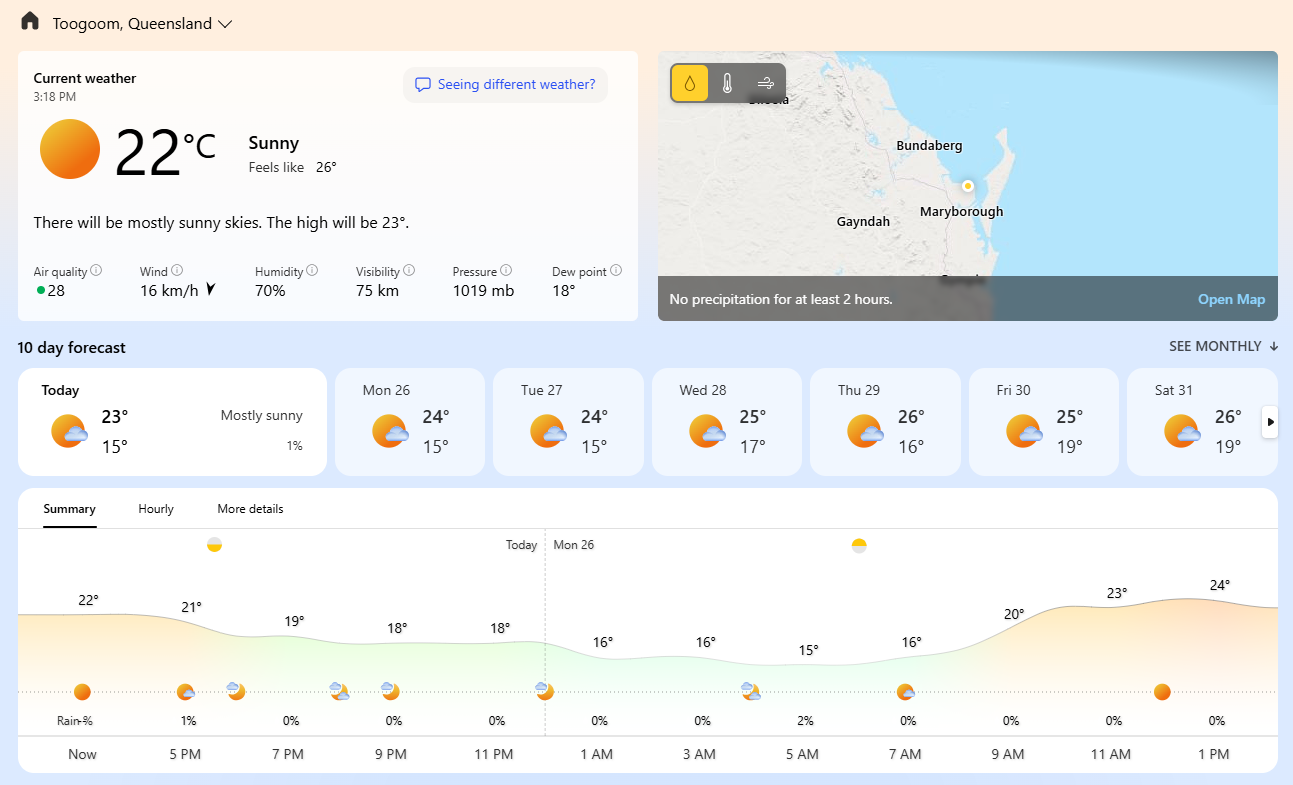Image resolution: width=1293 pixels, height=785 pixels.
Task: Open the Dew point info icon
Action: (616, 270)
